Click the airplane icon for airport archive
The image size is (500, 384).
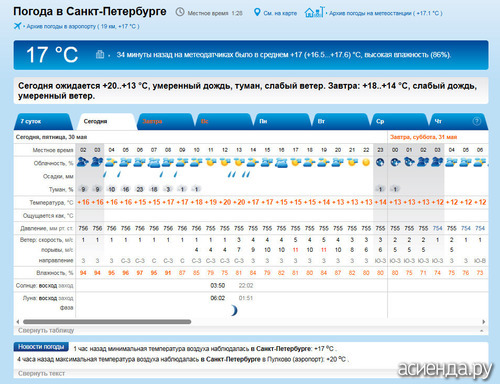coord(18,26)
